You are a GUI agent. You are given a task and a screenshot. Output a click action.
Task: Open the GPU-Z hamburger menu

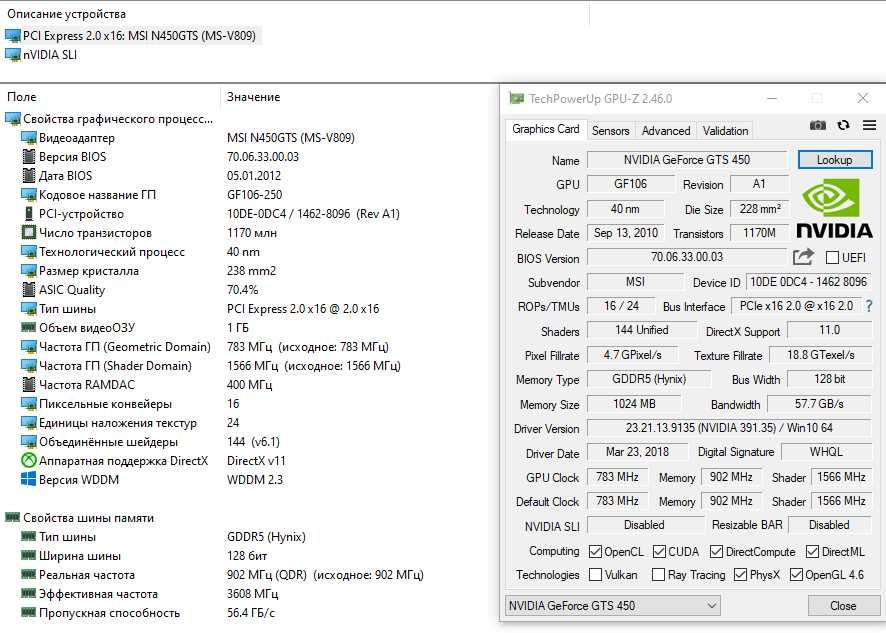[870, 125]
